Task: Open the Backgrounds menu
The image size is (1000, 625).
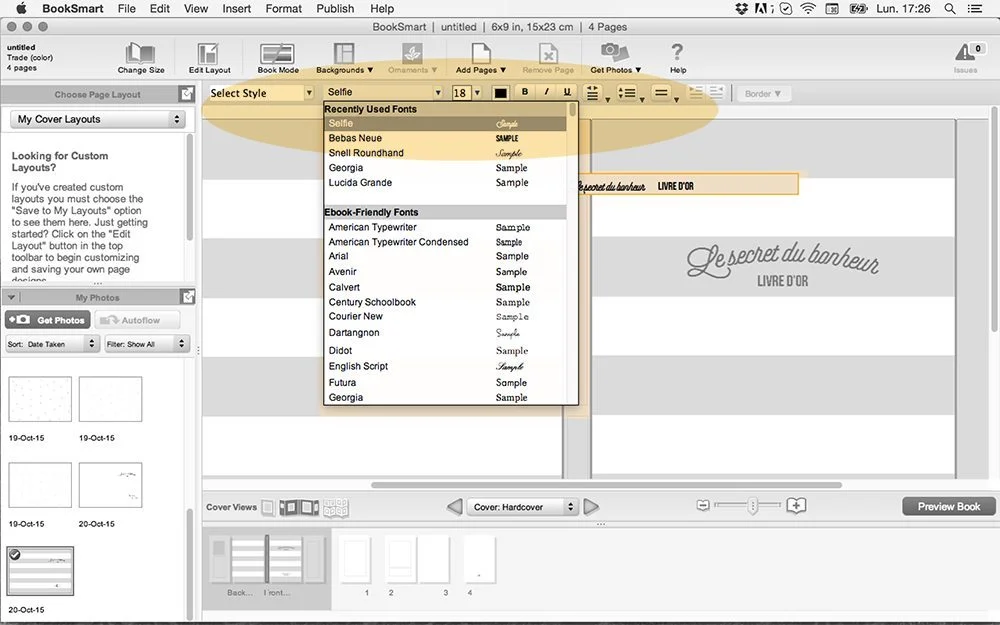Action: [x=344, y=58]
